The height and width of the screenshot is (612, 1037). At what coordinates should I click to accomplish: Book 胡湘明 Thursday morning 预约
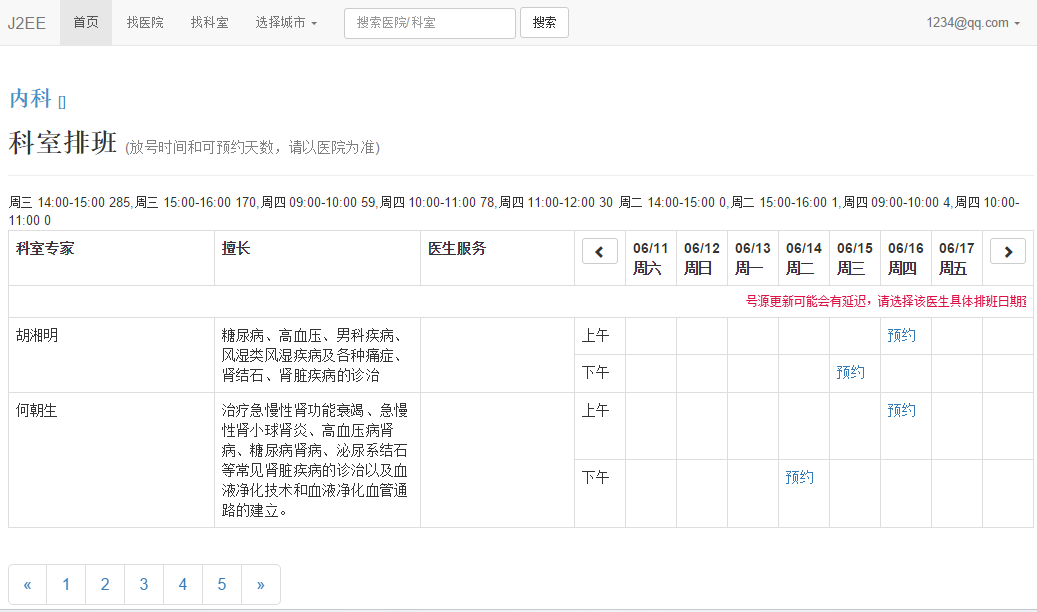(901, 336)
